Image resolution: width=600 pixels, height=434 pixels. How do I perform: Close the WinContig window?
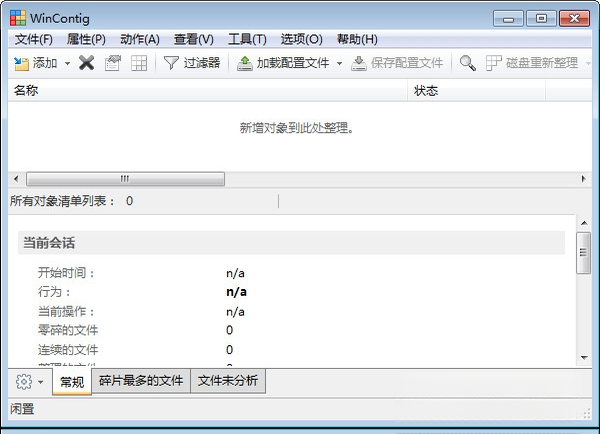(x=574, y=18)
